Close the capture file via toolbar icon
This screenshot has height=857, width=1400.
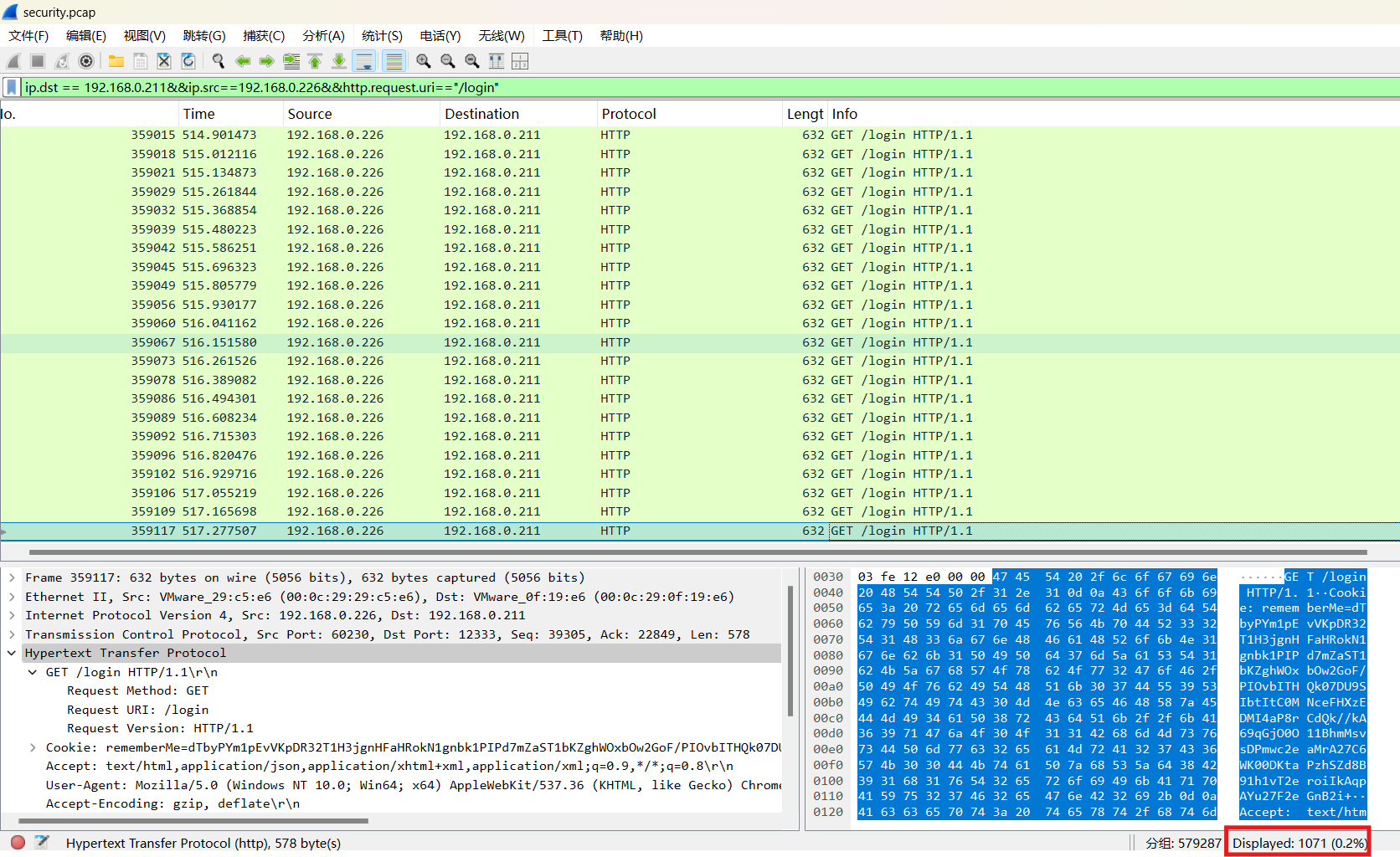pos(164,61)
